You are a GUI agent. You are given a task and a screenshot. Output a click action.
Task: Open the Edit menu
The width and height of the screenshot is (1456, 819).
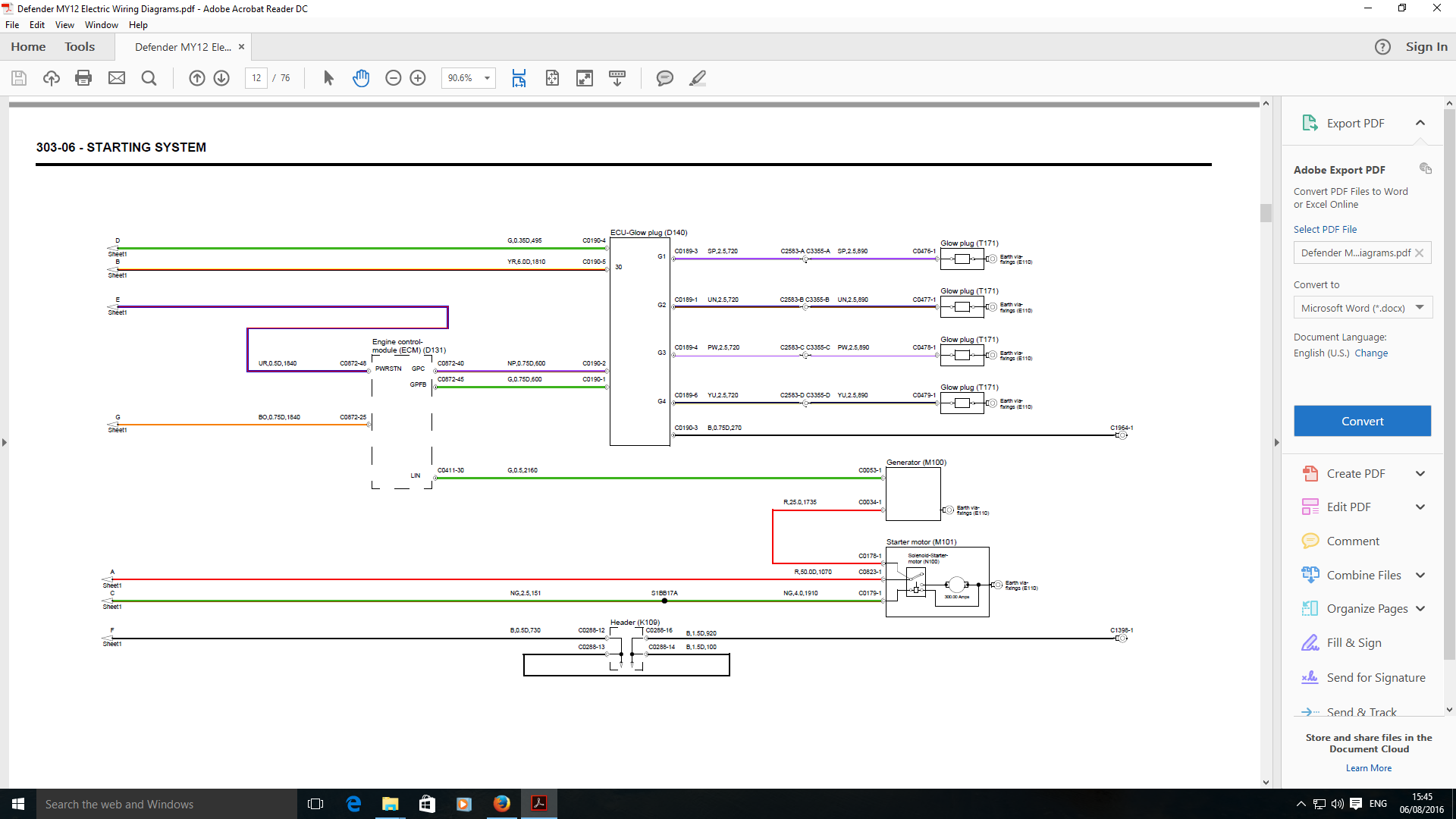point(37,25)
